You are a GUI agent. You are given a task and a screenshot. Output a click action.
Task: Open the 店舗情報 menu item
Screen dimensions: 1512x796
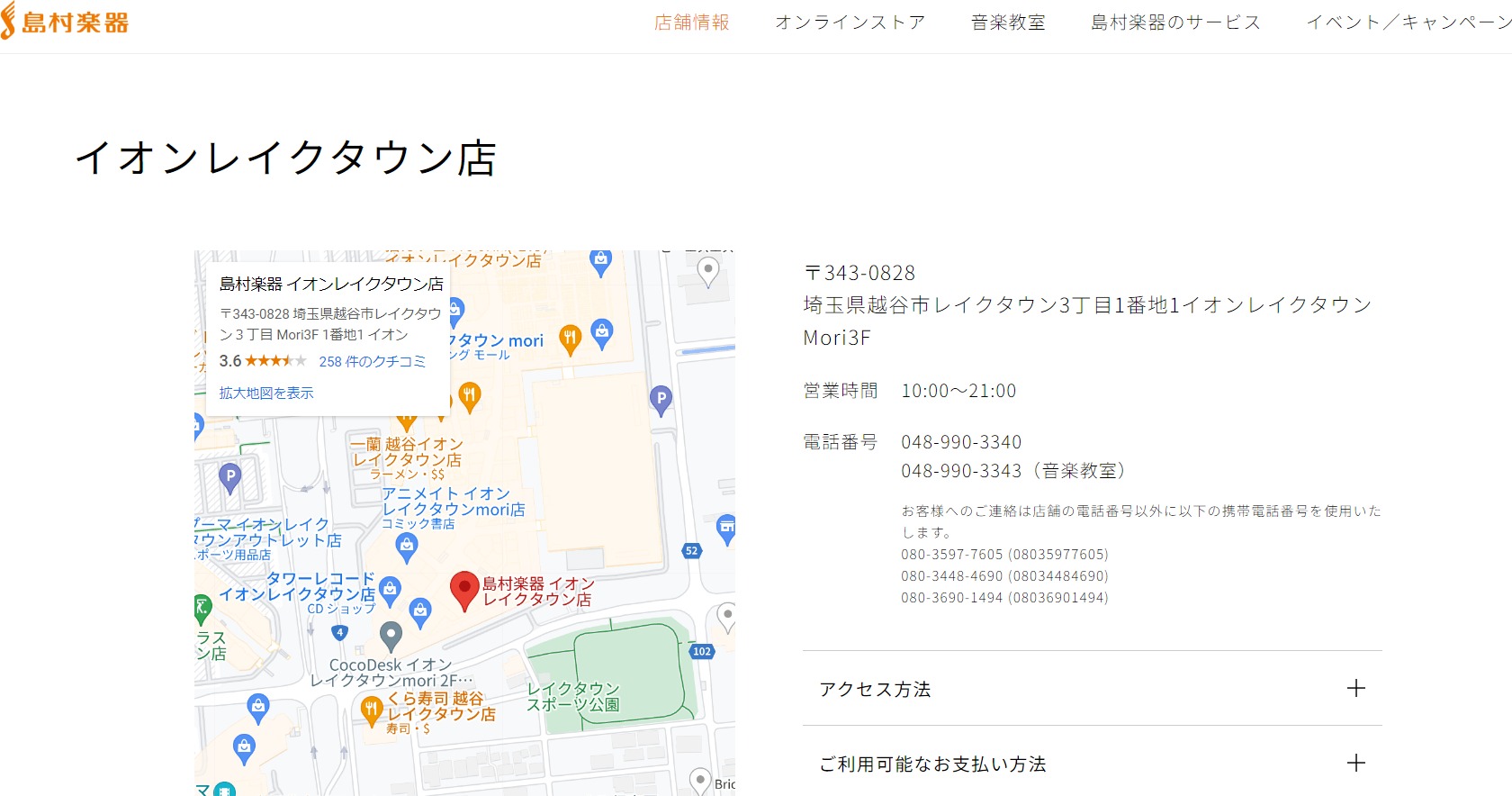691,23
